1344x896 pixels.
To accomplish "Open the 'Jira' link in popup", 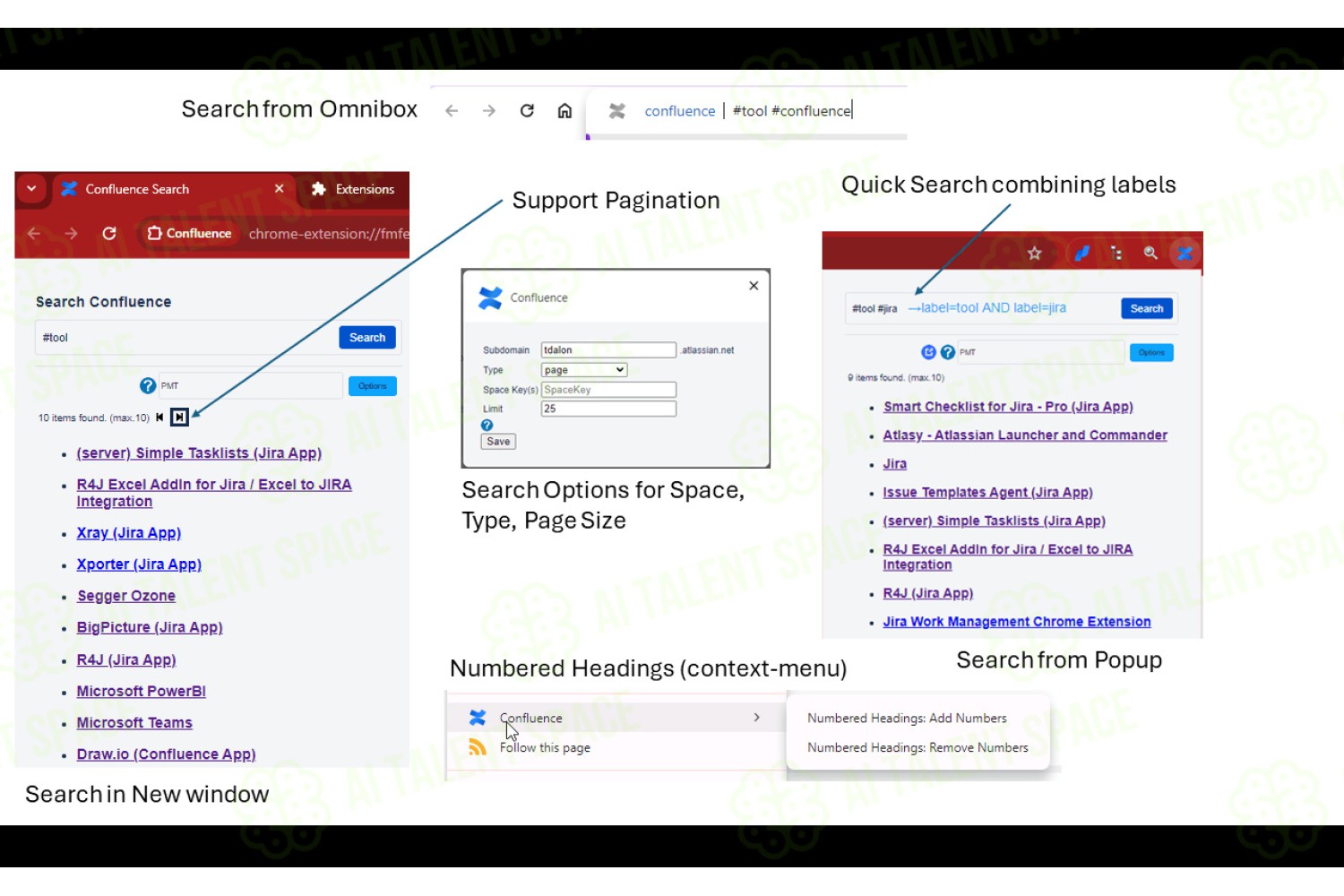I will [x=895, y=464].
